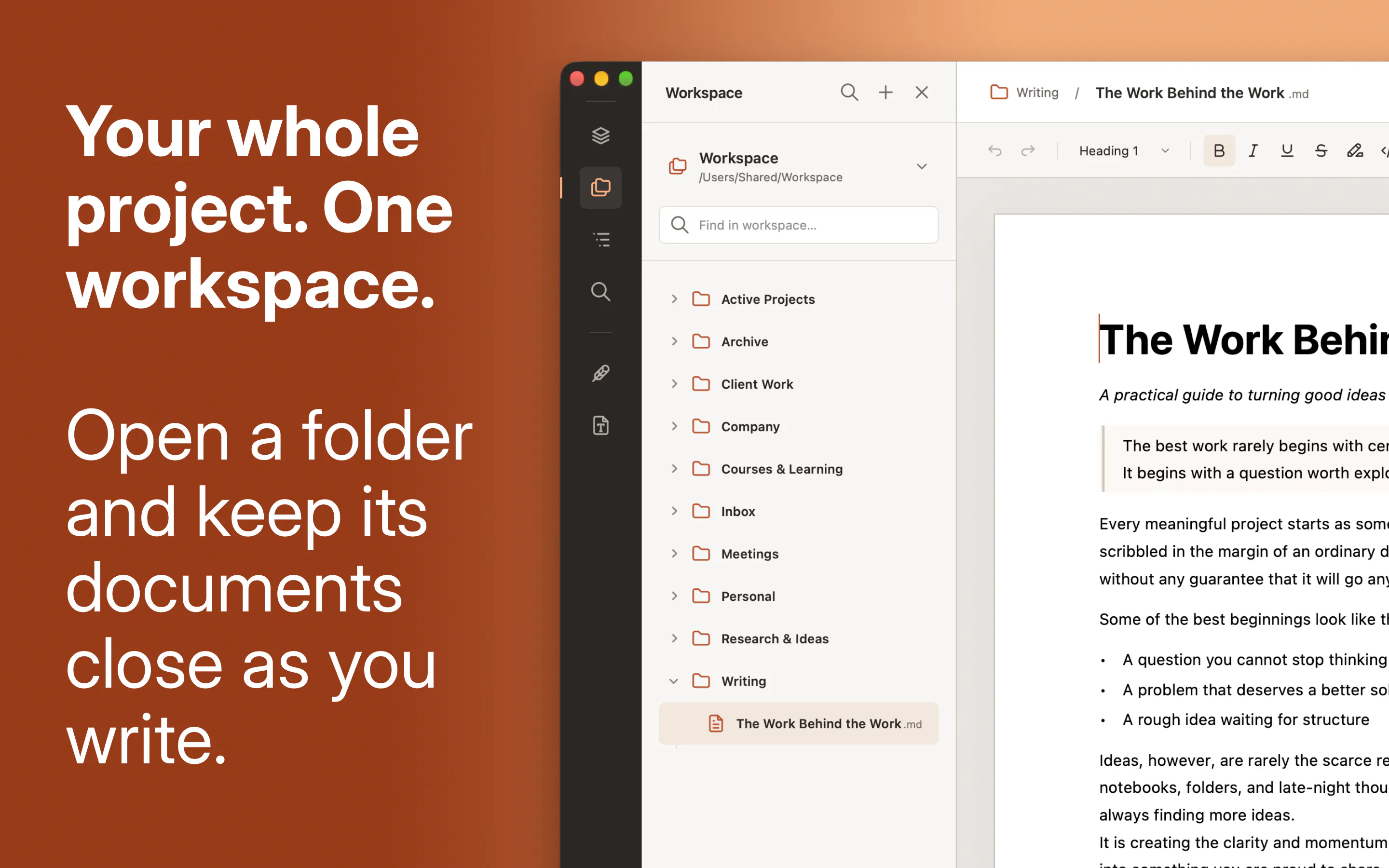The width and height of the screenshot is (1389, 868).
Task: Toggle strikethrough formatting
Action: click(1321, 151)
